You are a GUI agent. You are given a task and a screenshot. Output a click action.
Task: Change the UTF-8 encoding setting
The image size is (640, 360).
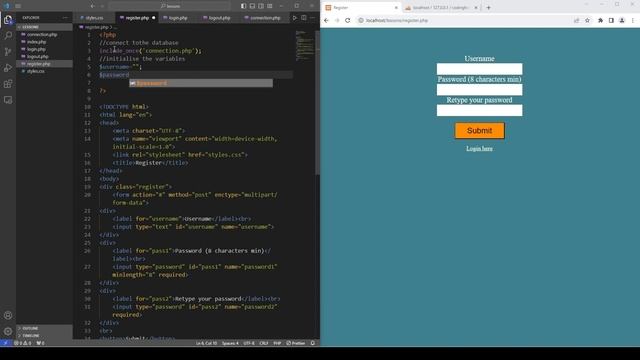click(249, 343)
